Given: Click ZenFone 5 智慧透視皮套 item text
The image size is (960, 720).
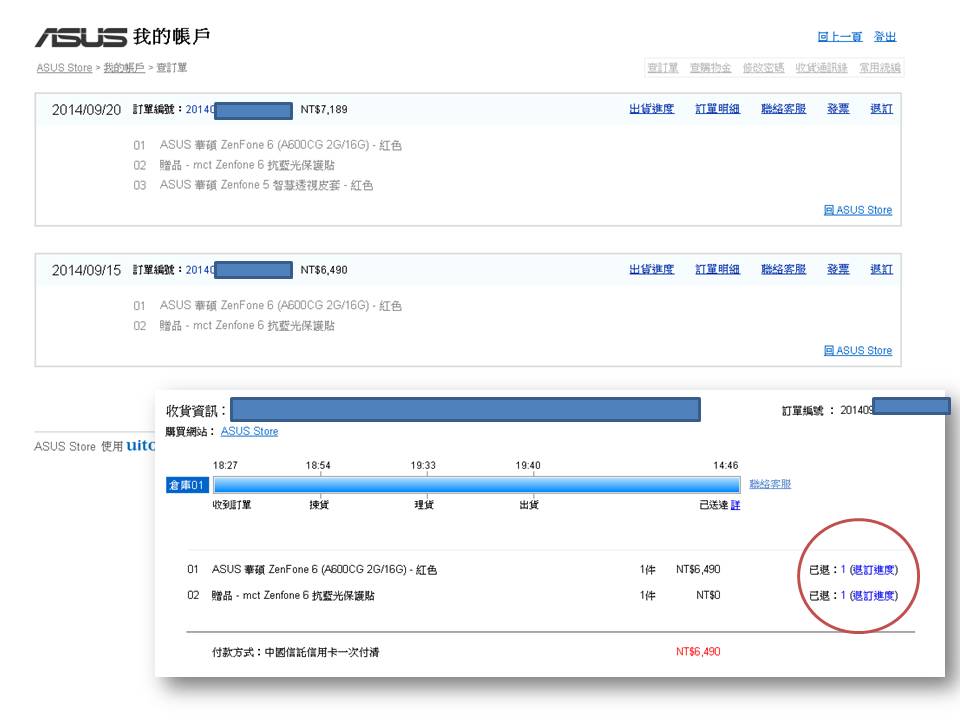Looking at the screenshot, I should (266, 186).
